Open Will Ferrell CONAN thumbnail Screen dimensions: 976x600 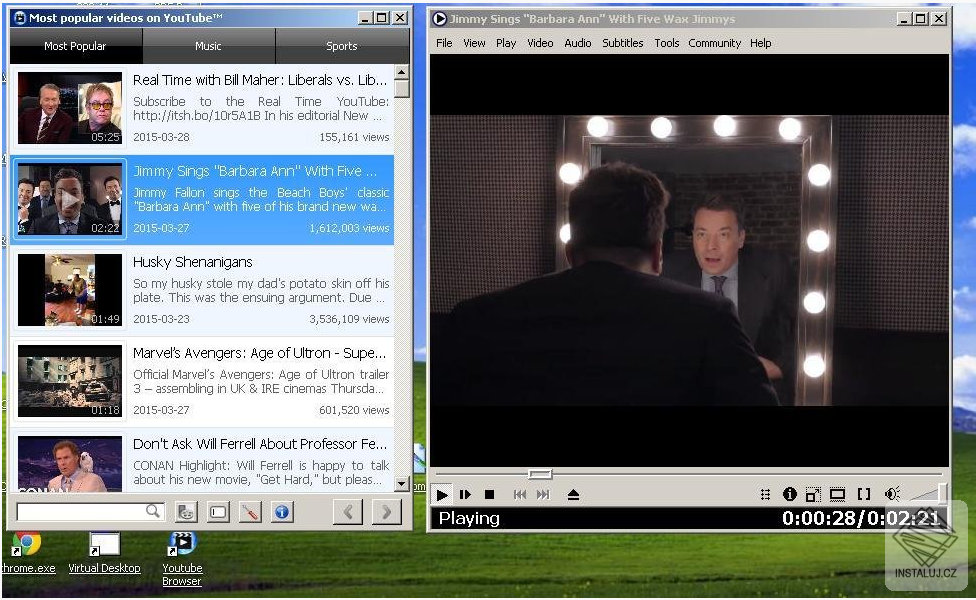(x=70, y=464)
